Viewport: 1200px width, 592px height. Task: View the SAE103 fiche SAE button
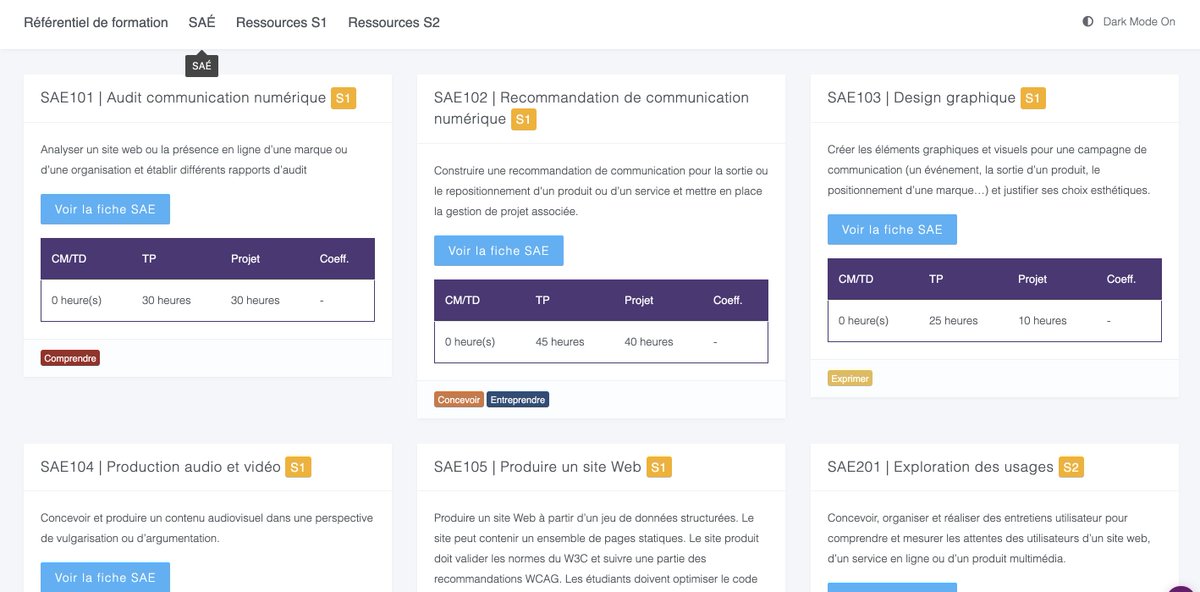click(892, 229)
